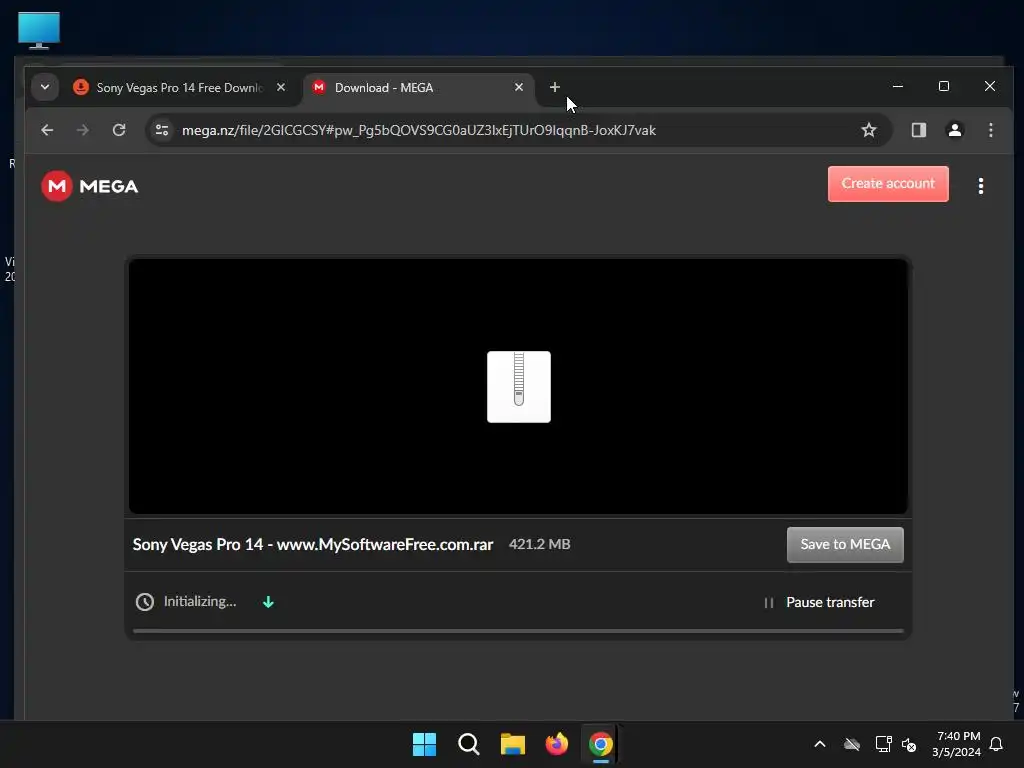
Task: Click This PC desktop icon
Action: click(39, 30)
